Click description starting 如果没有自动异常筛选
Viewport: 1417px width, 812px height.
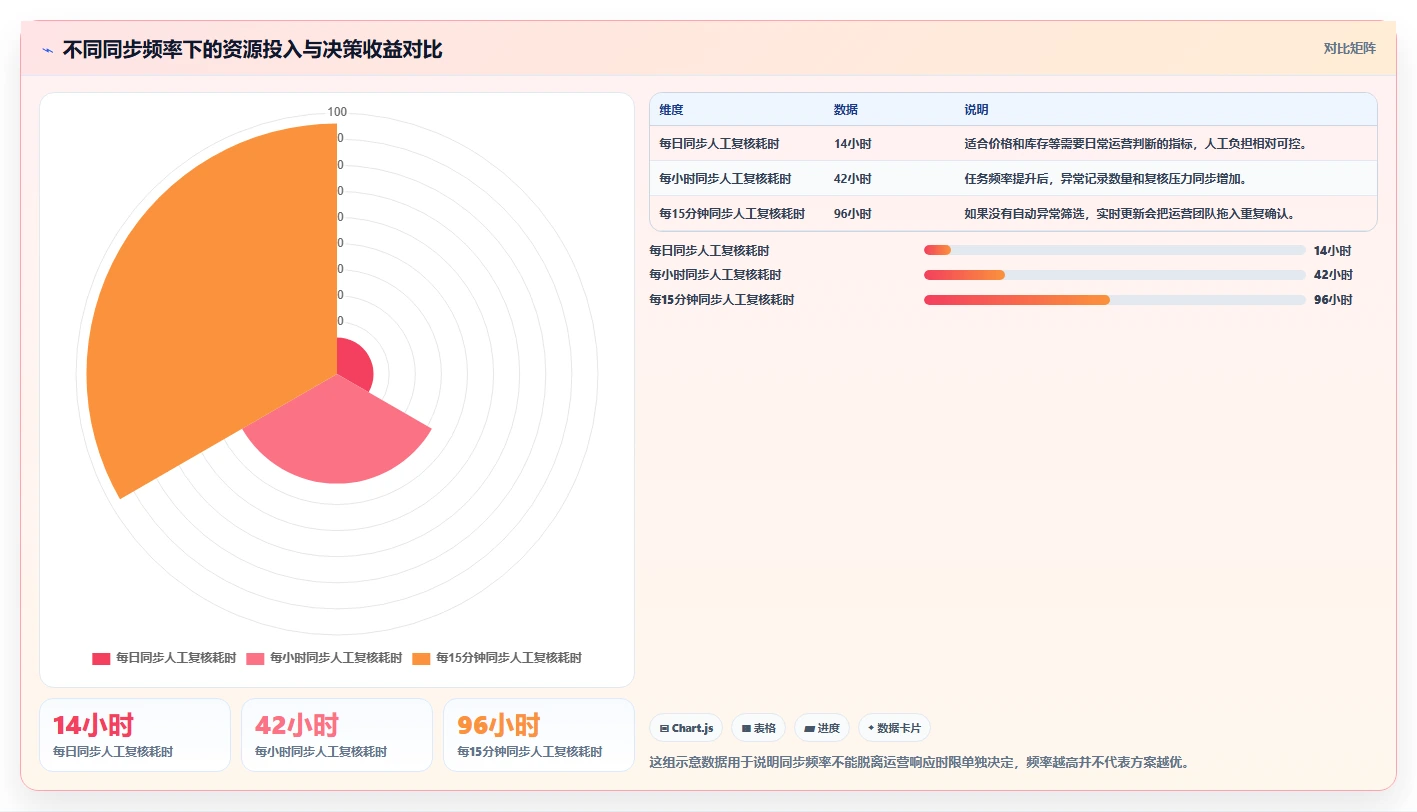click(1130, 214)
